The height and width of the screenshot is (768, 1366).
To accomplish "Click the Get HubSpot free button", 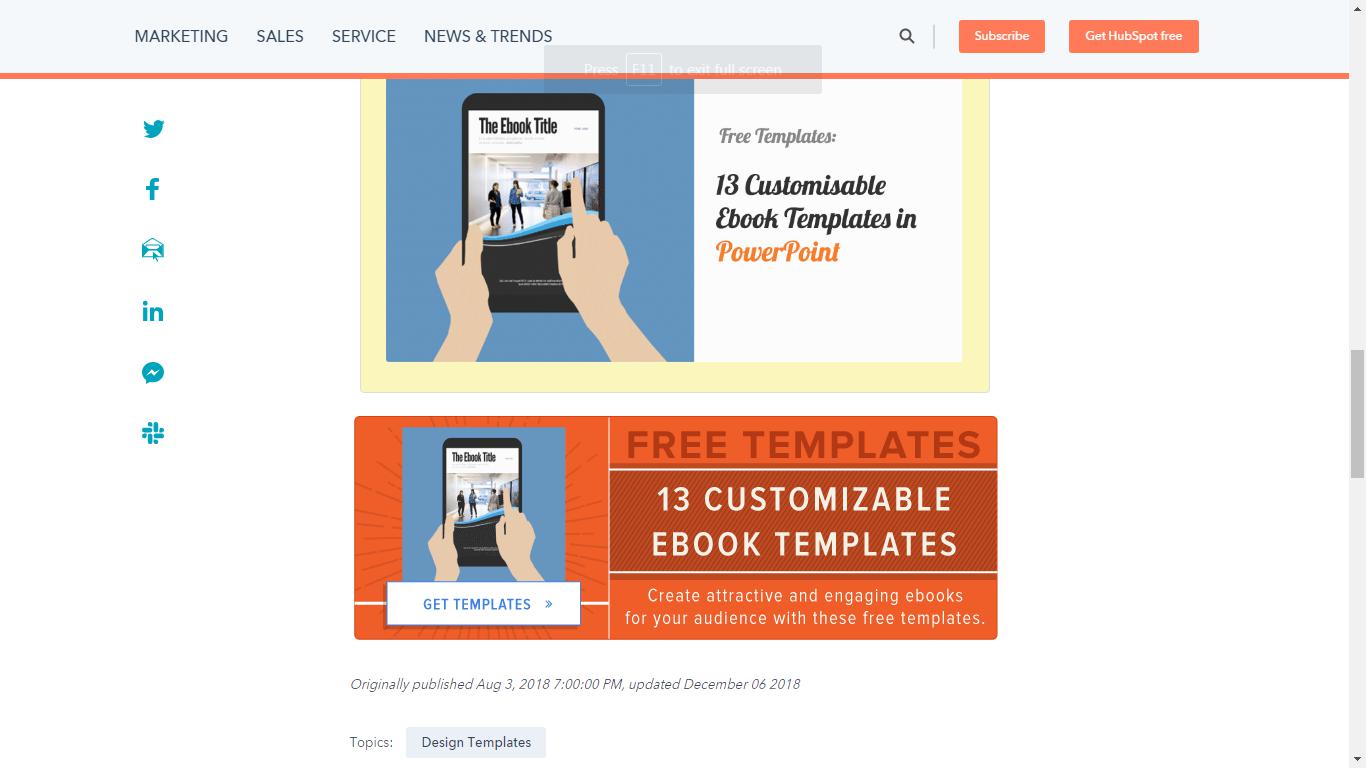I will [x=1134, y=36].
